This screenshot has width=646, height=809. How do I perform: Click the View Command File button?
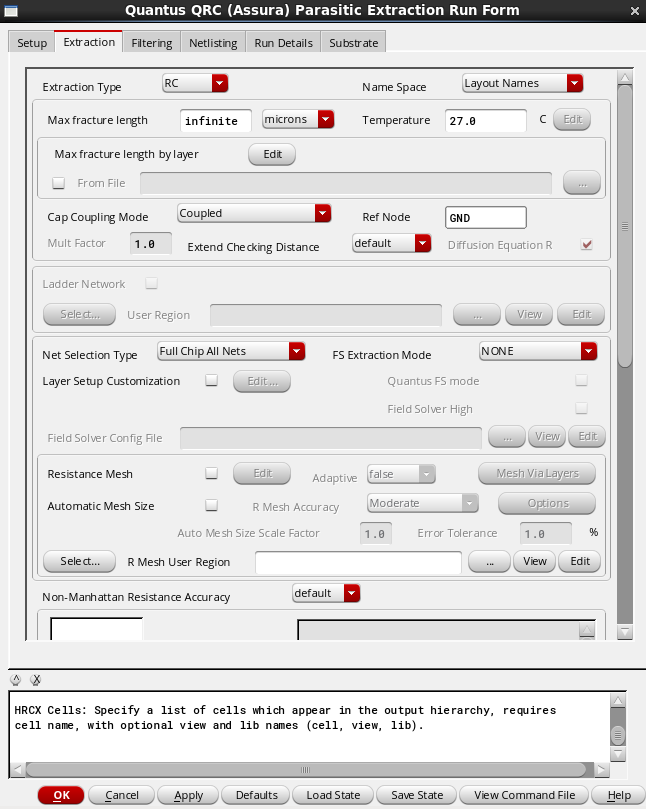(524, 795)
